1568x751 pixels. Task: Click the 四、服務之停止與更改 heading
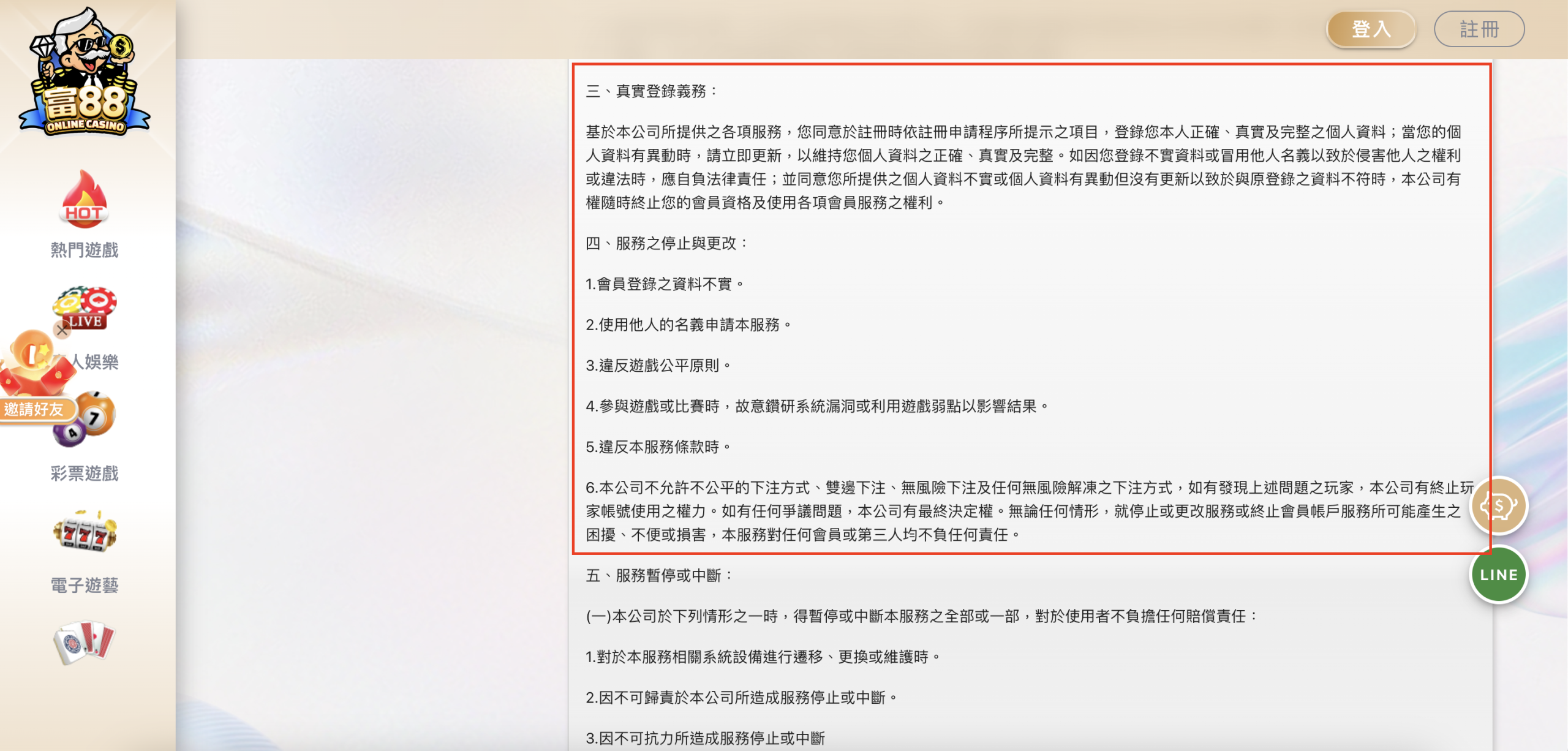click(667, 243)
